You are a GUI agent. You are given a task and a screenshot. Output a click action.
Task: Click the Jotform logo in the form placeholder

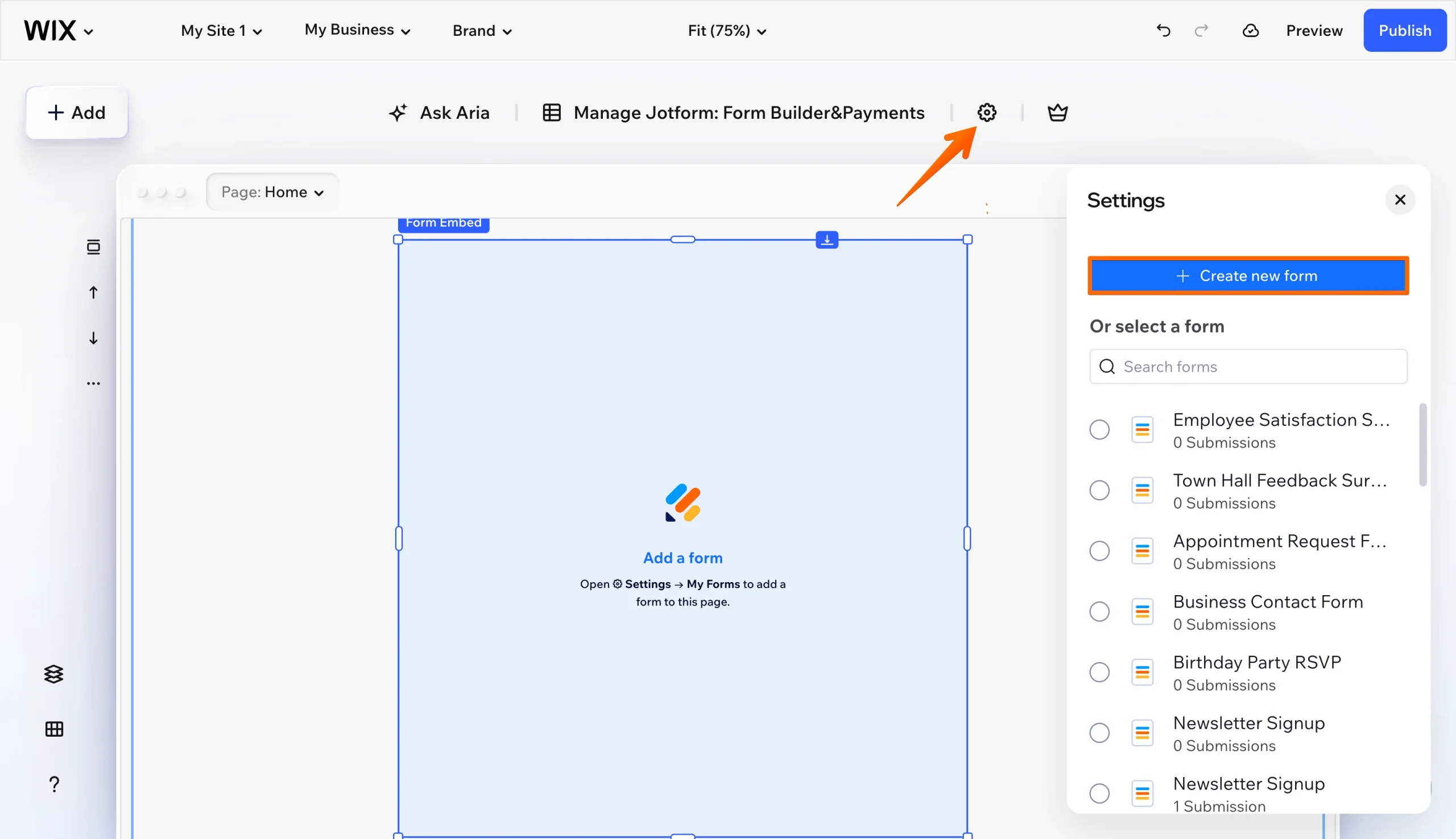(x=683, y=502)
